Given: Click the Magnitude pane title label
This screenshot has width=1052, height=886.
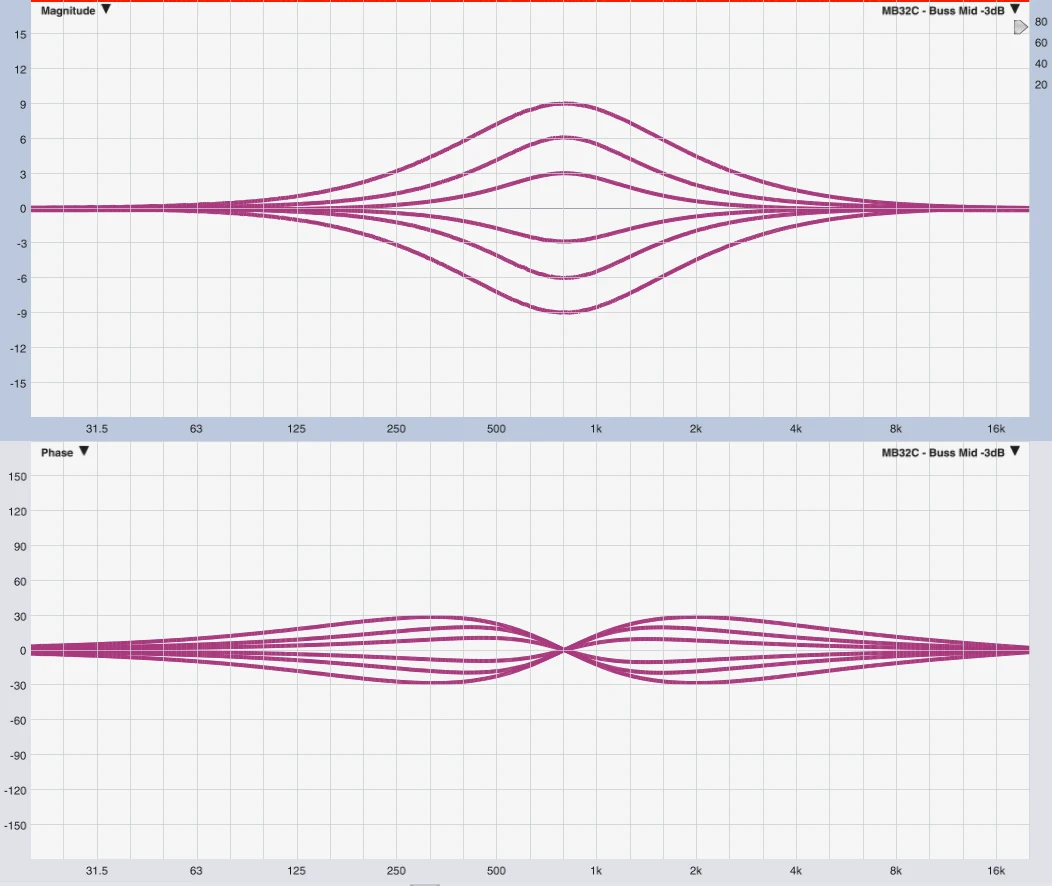Looking at the screenshot, I should coord(68,10).
